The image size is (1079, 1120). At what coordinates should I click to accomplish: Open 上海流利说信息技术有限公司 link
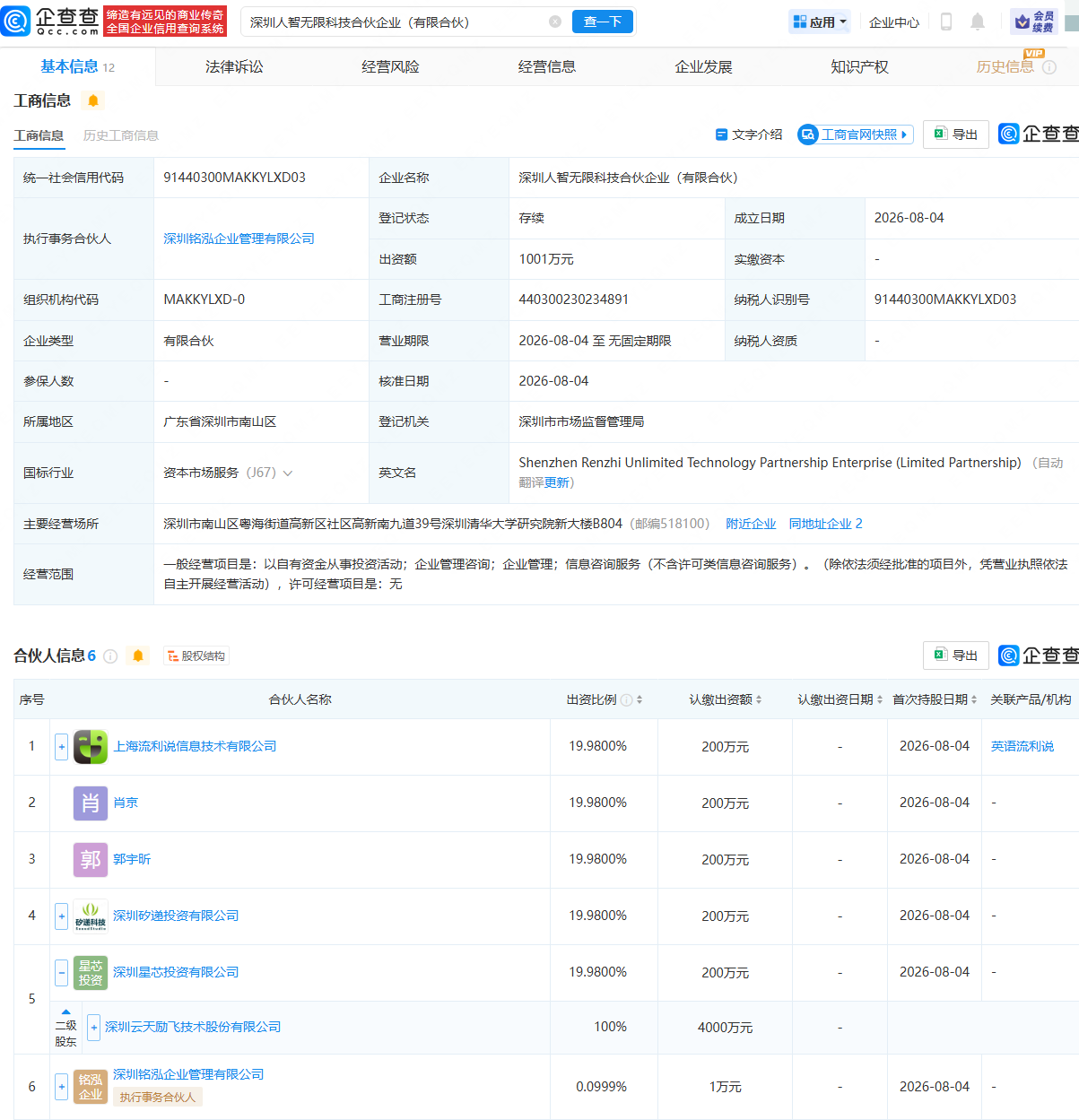[195, 746]
